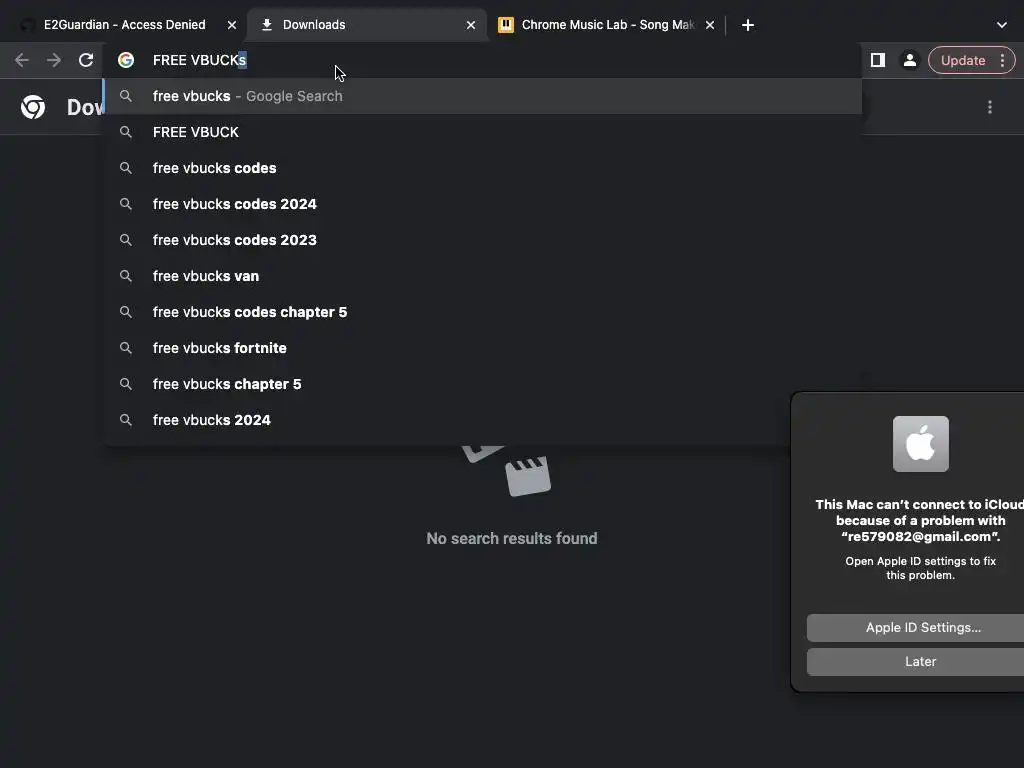The height and width of the screenshot is (768, 1024).
Task: Close the Chrome Music Lab tab
Action: pos(710,25)
